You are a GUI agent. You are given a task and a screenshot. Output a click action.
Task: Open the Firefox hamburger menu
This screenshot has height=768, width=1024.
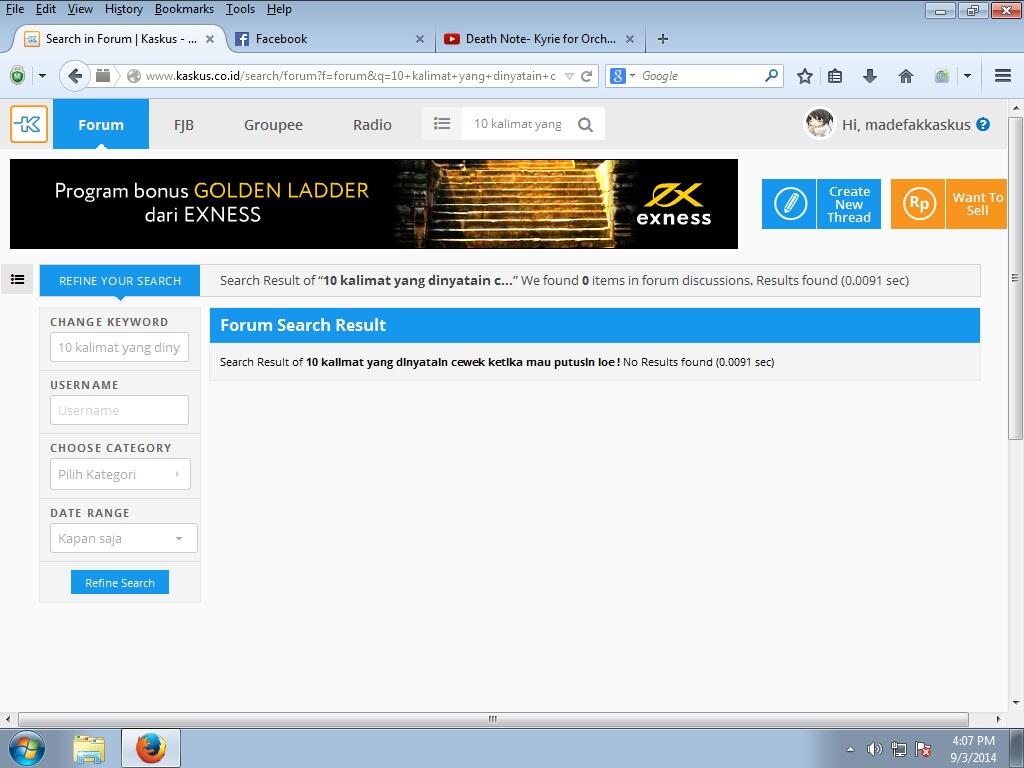coord(1003,76)
